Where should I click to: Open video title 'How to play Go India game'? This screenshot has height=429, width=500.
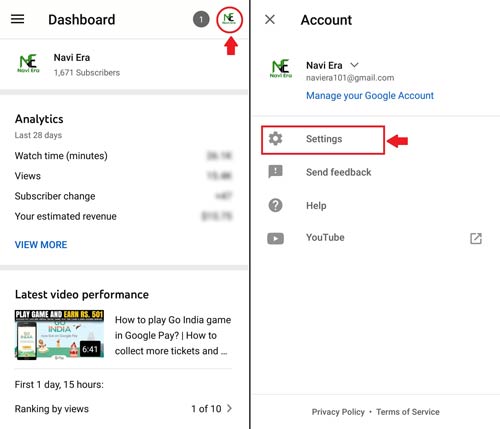173,335
